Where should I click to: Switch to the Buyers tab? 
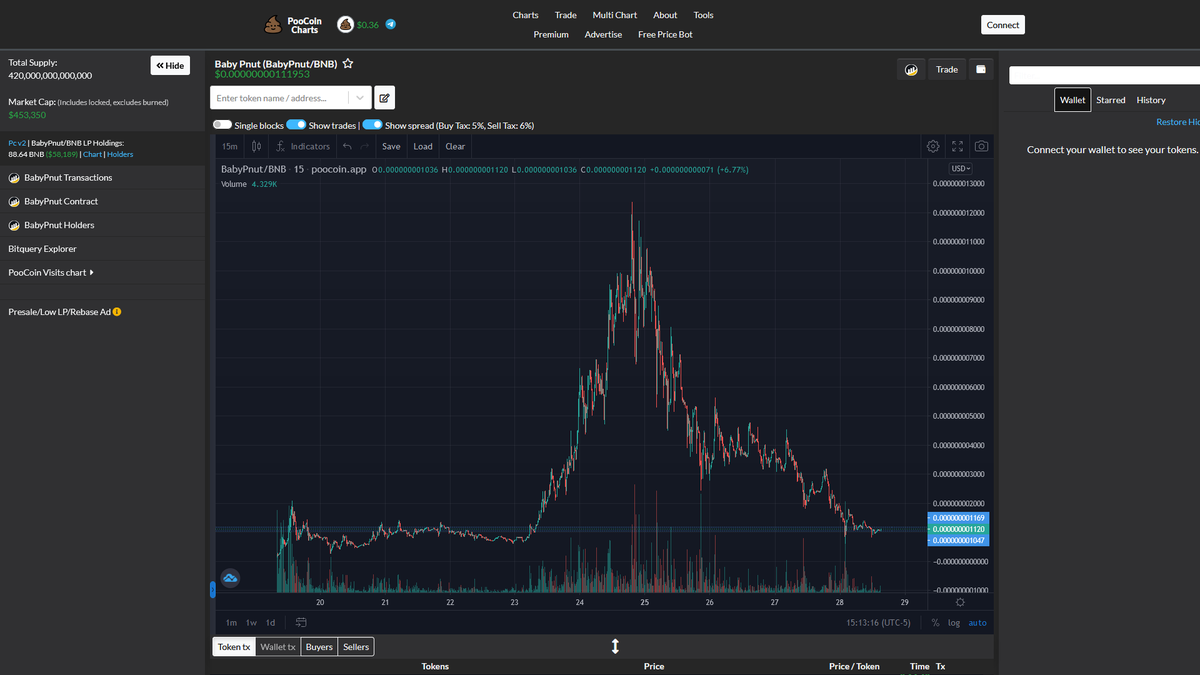(x=319, y=647)
